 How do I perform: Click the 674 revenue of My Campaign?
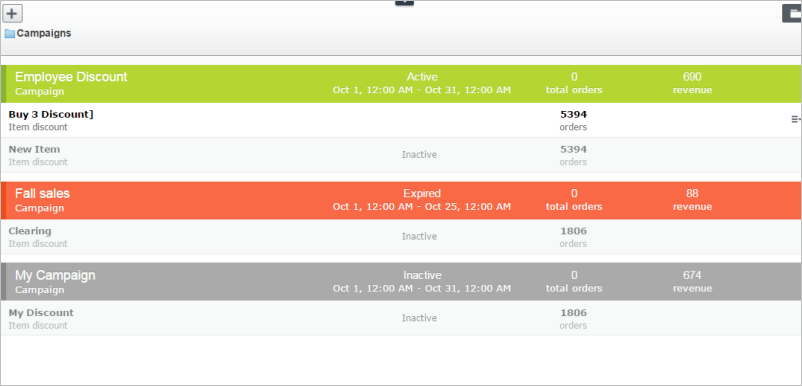(692, 275)
